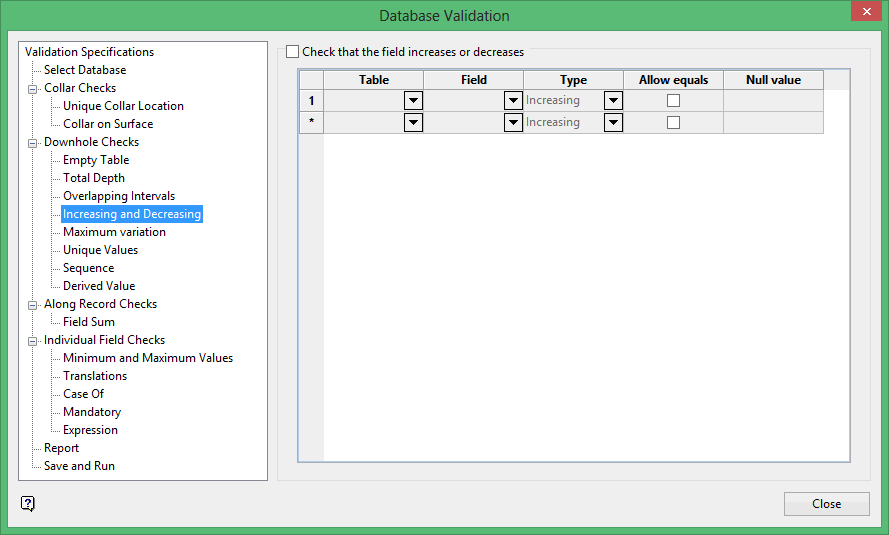Select Increasing and Decreasing item
This screenshot has height=535, width=889.
tap(132, 214)
